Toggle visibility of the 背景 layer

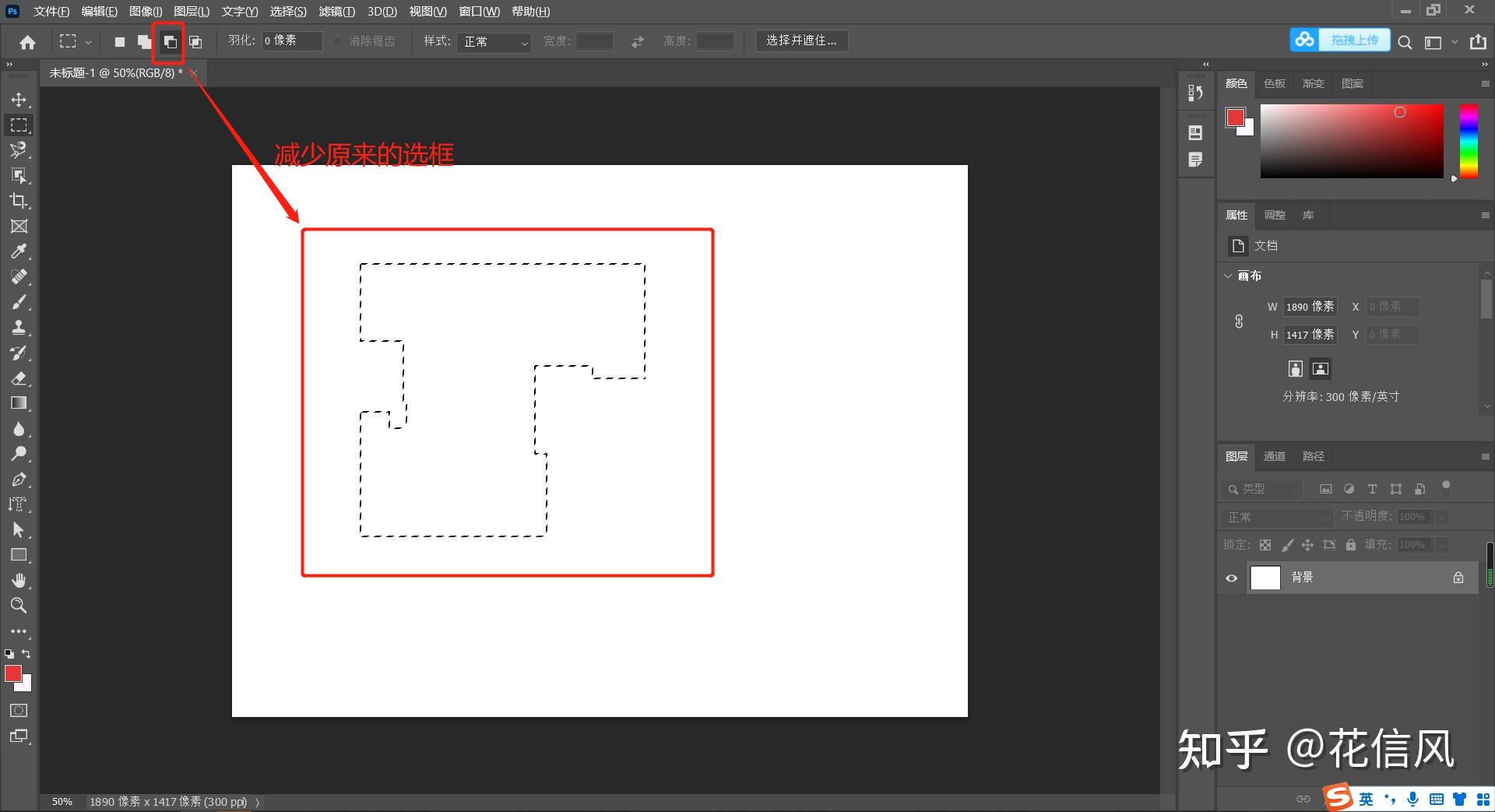[x=1231, y=578]
